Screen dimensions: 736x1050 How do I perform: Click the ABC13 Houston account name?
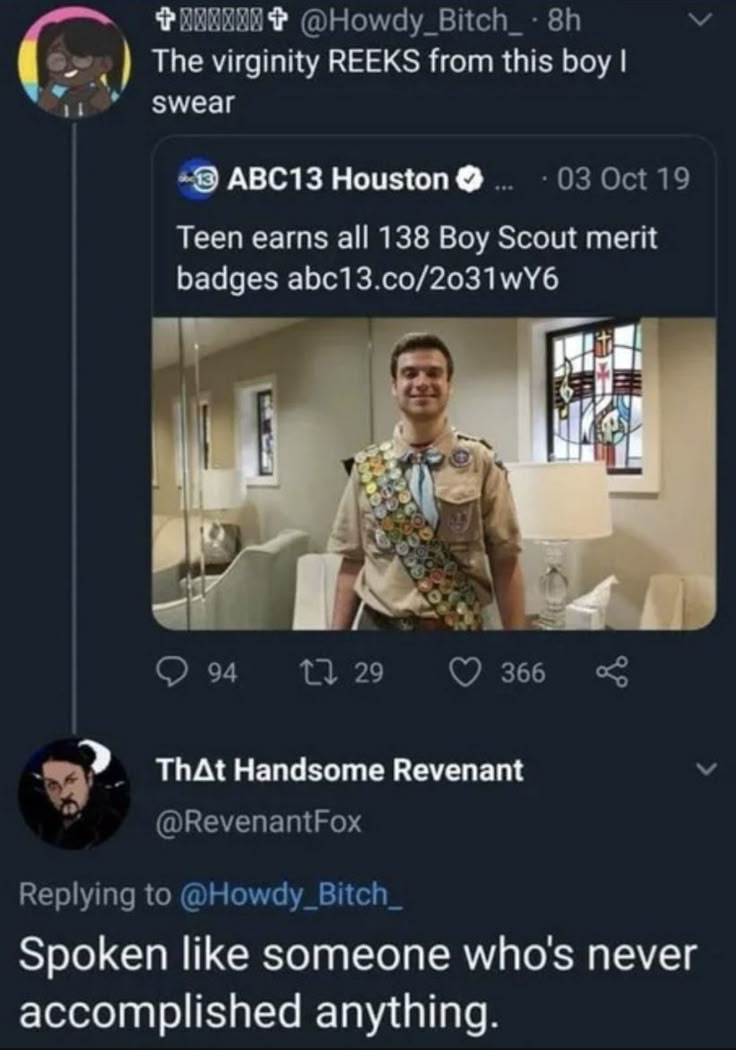[x=338, y=181]
